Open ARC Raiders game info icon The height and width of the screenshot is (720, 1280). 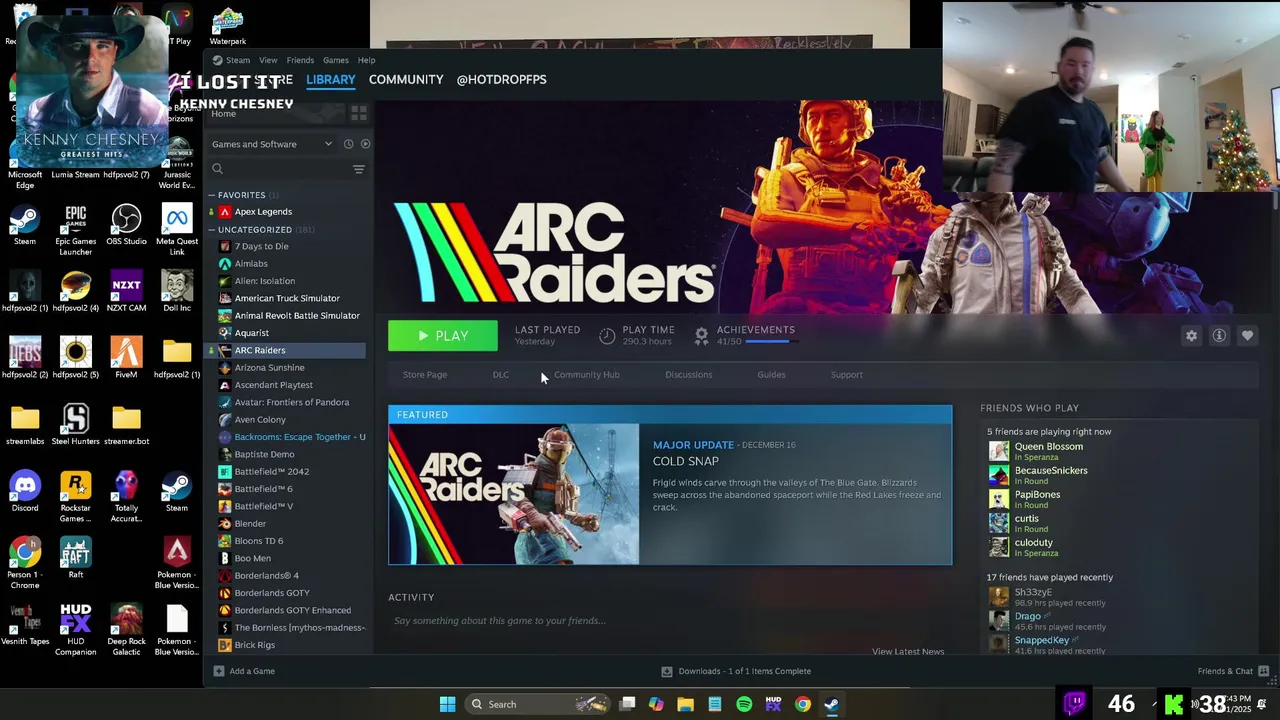click(1219, 336)
